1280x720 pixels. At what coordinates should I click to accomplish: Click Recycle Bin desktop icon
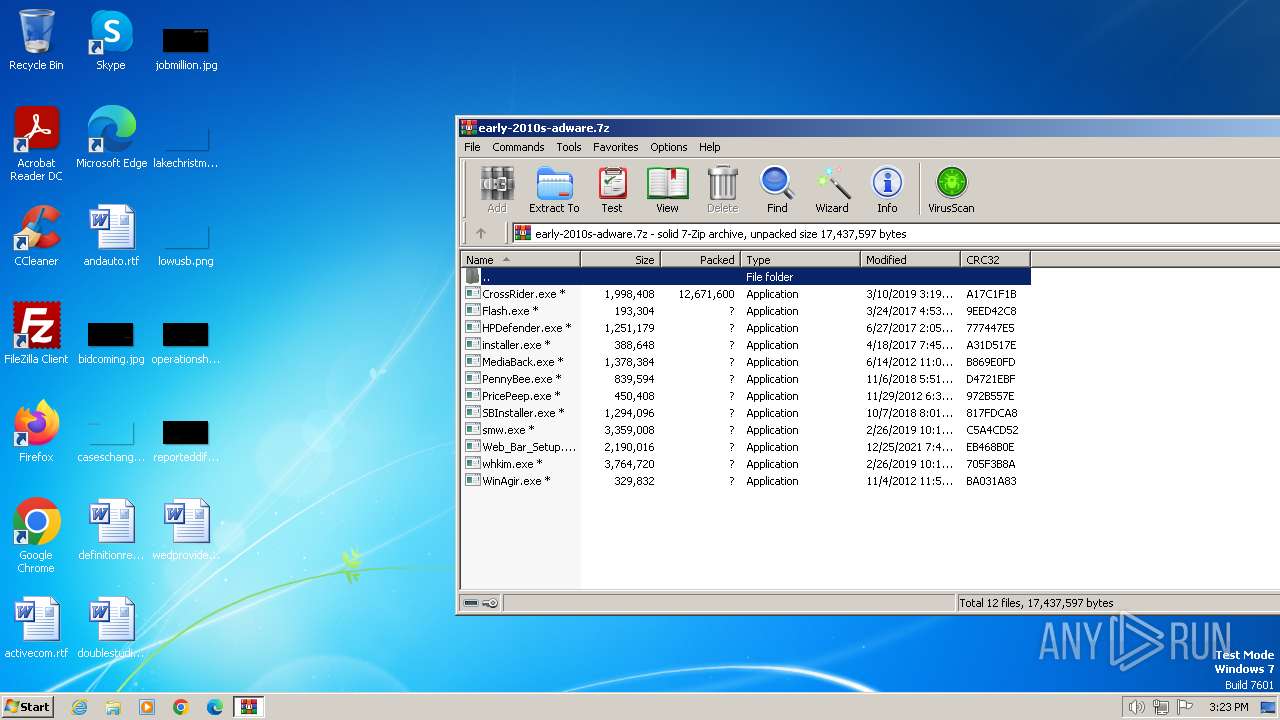(x=36, y=40)
